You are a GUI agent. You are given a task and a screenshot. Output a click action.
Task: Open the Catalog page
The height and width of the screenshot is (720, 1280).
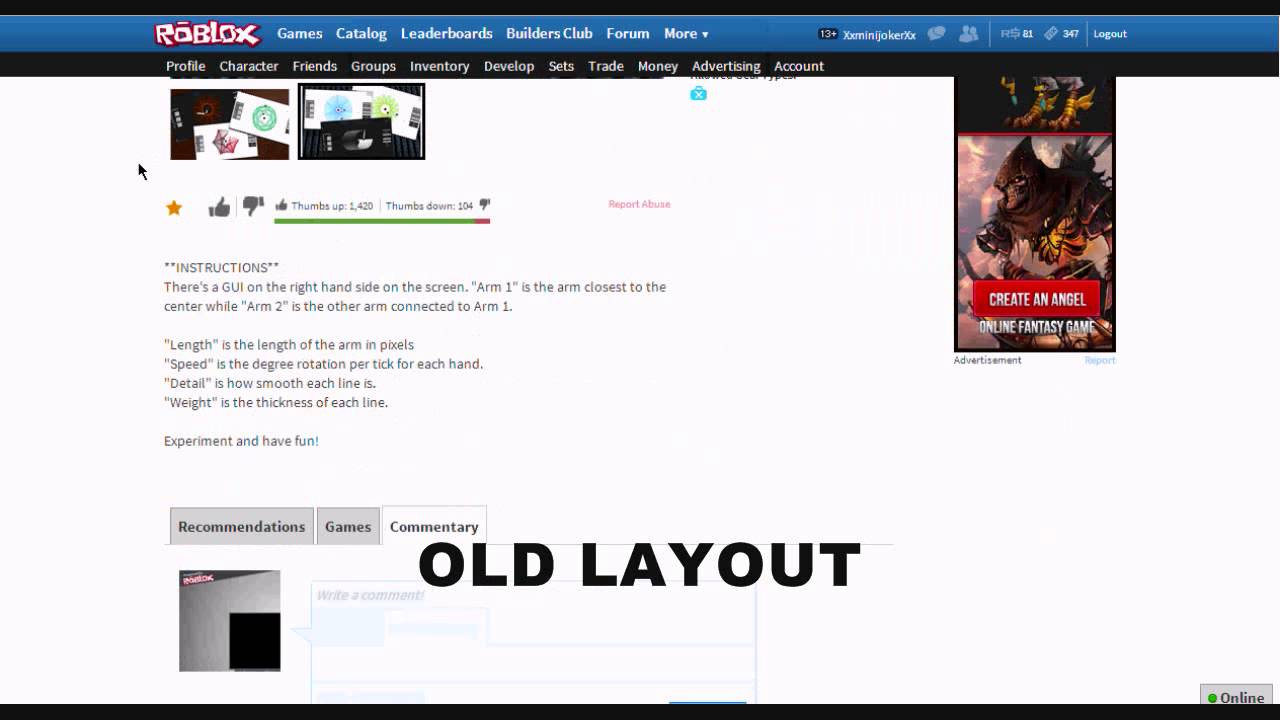(x=361, y=34)
